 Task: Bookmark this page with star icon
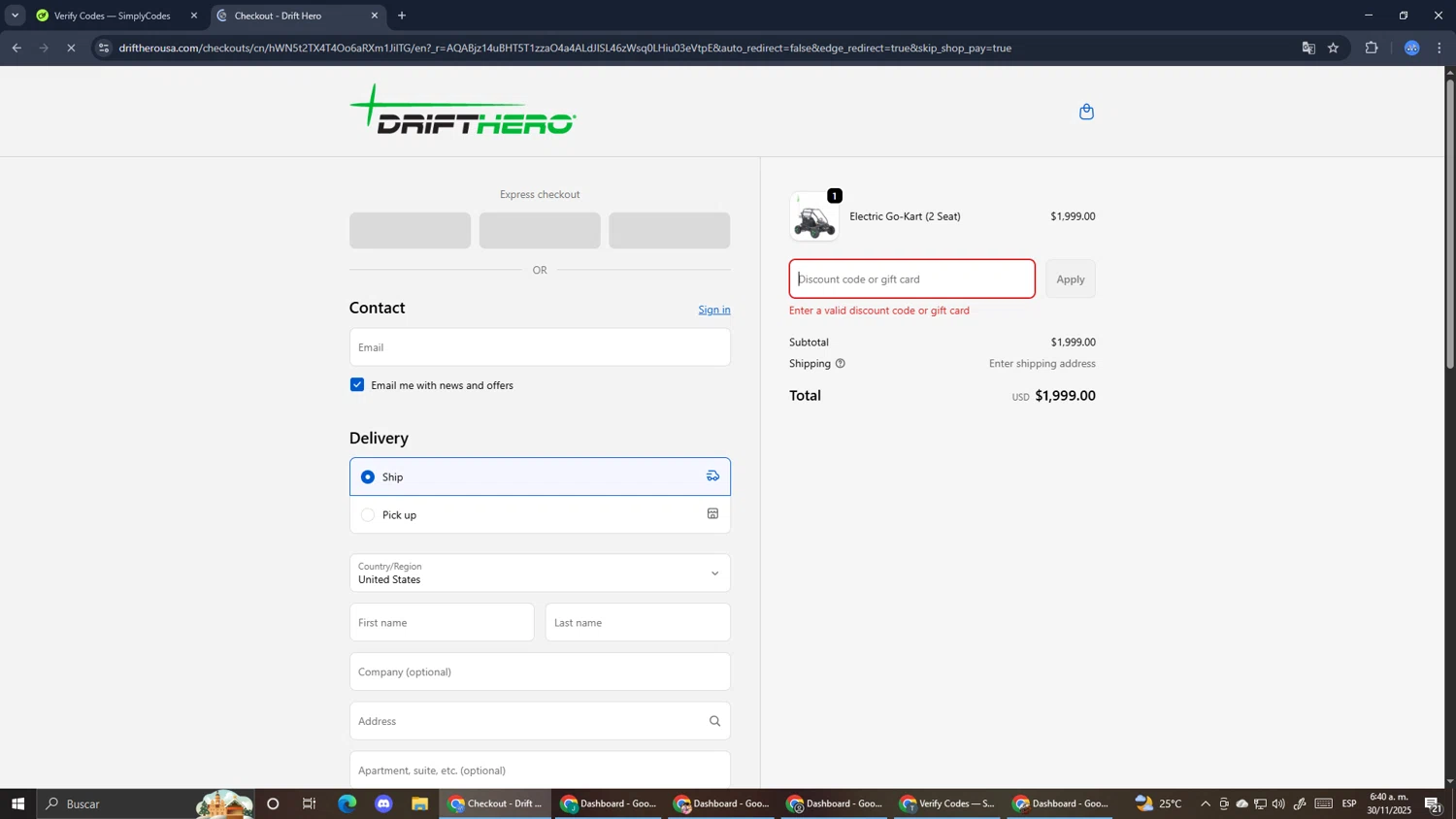point(1334,48)
